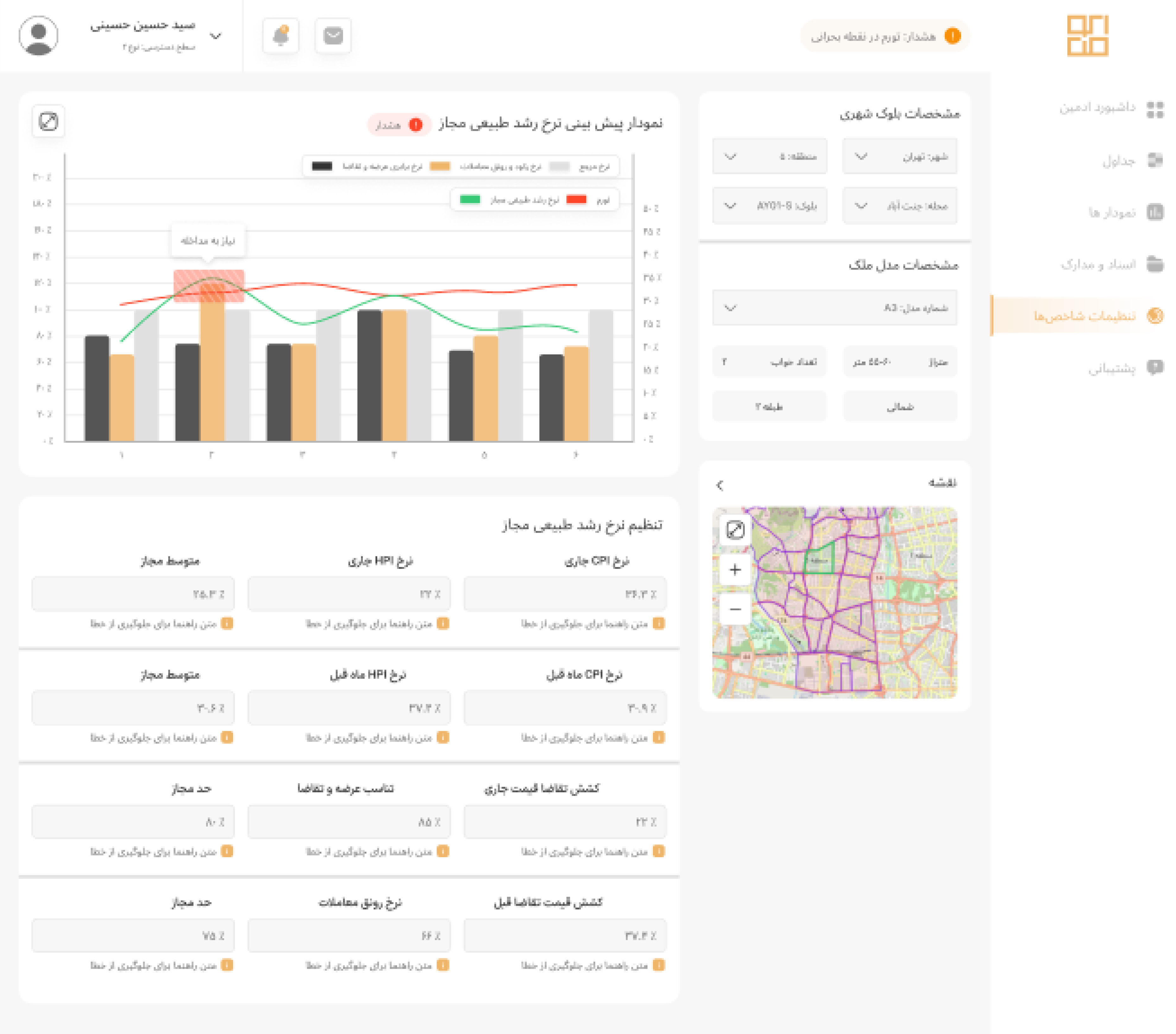Screen dimensions: 1176x1034
Task: Zoom in on the map
Action: point(735,570)
